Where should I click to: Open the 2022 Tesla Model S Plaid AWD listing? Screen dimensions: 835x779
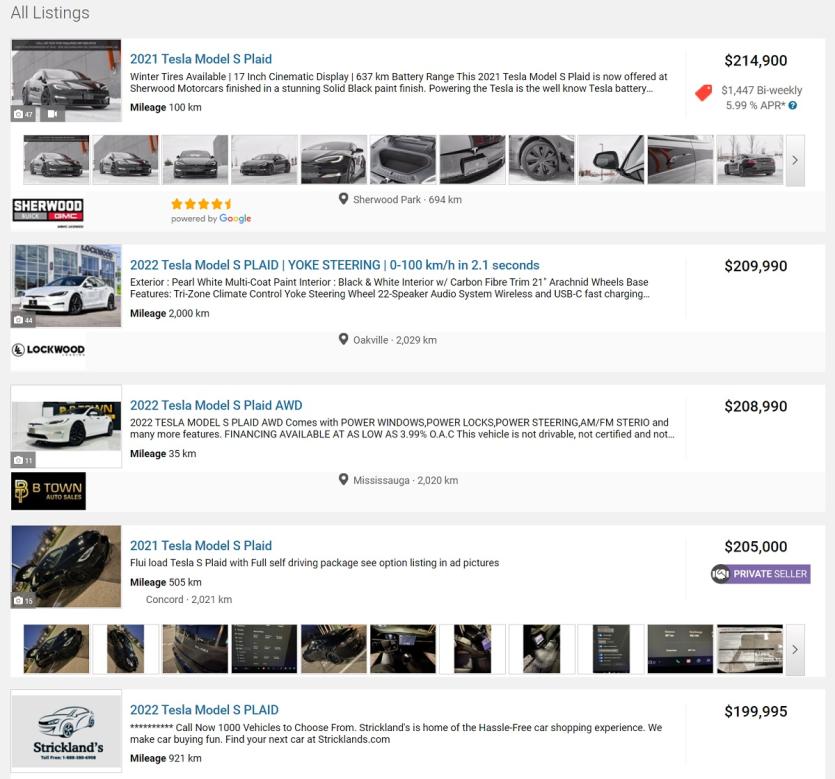point(216,405)
